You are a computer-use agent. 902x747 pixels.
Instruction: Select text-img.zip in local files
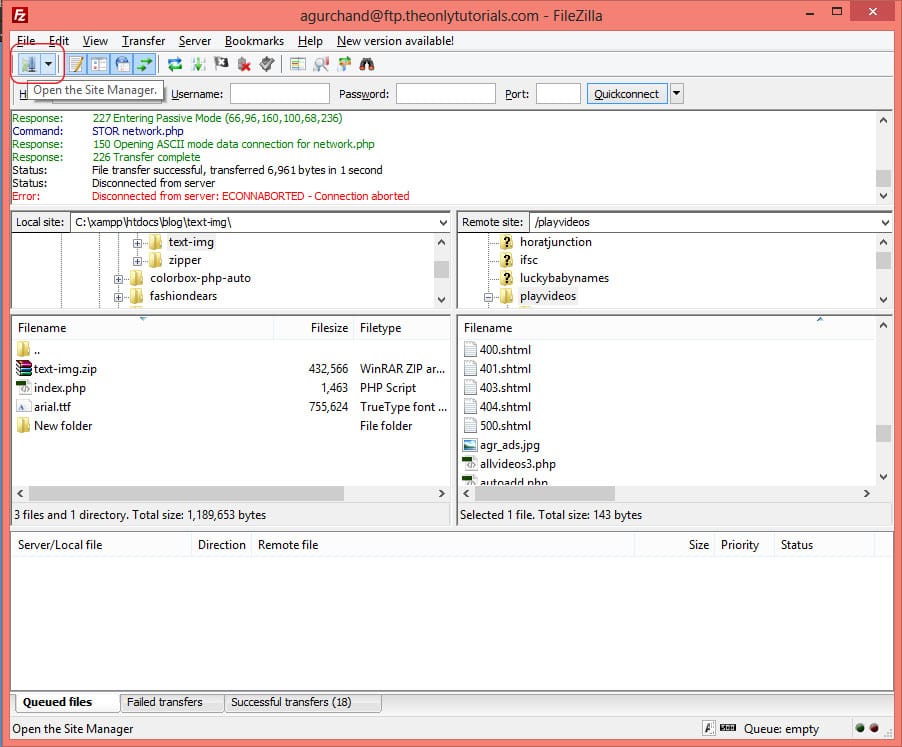click(65, 369)
